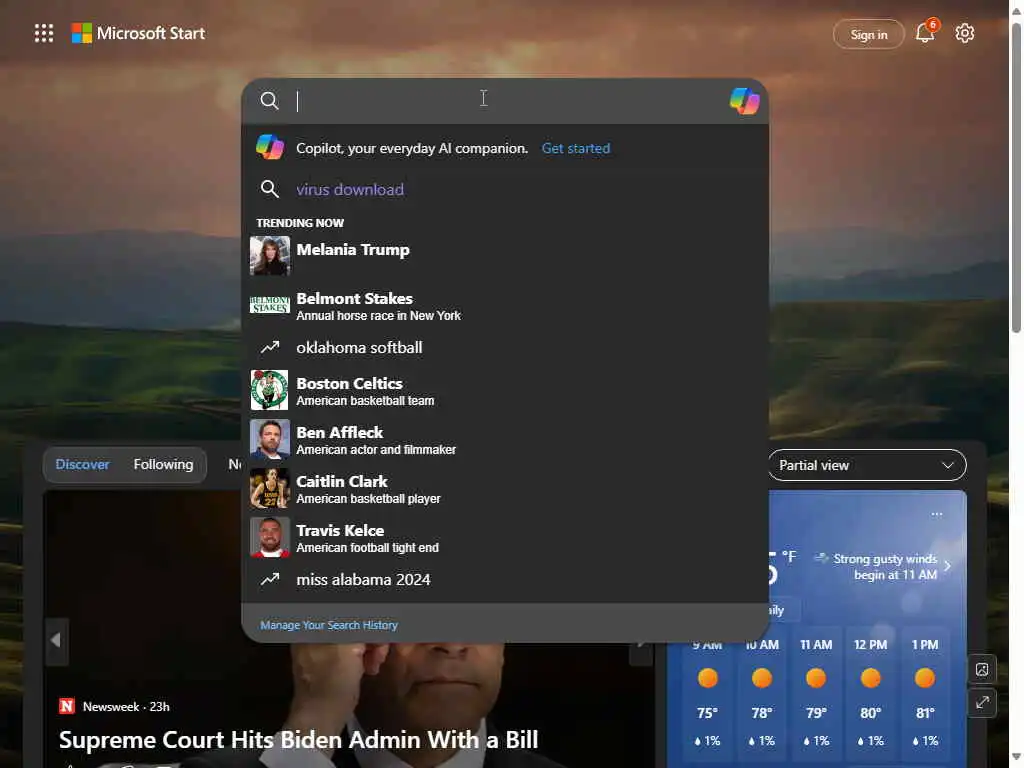Click the 12 PM hourly forecast
1024x768 pixels.
click(x=870, y=694)
